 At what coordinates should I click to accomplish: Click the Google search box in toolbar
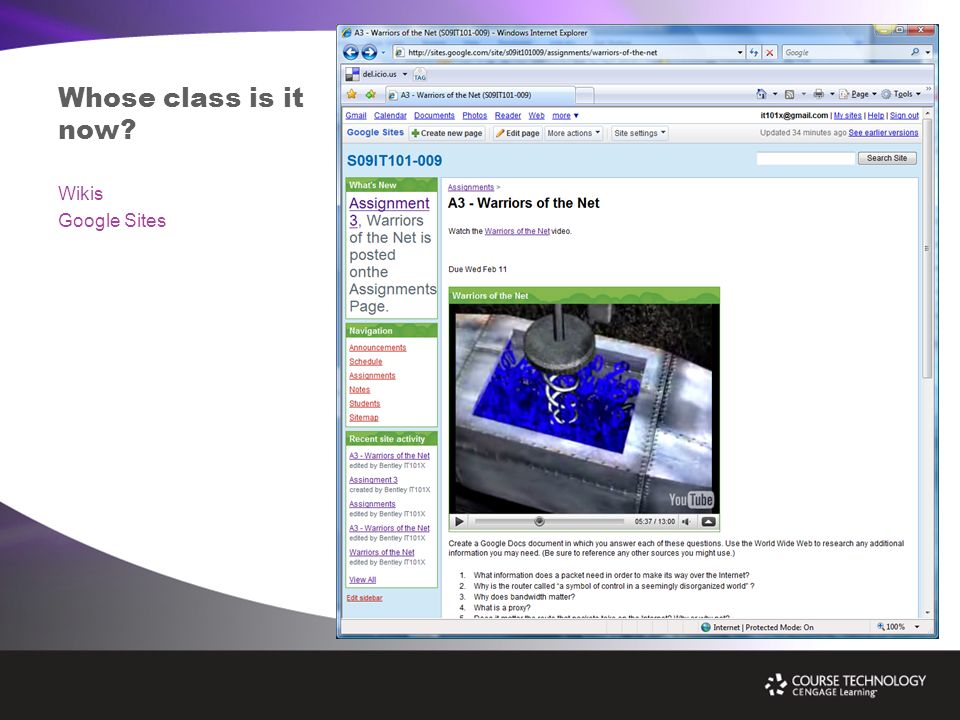pos(845,53)
